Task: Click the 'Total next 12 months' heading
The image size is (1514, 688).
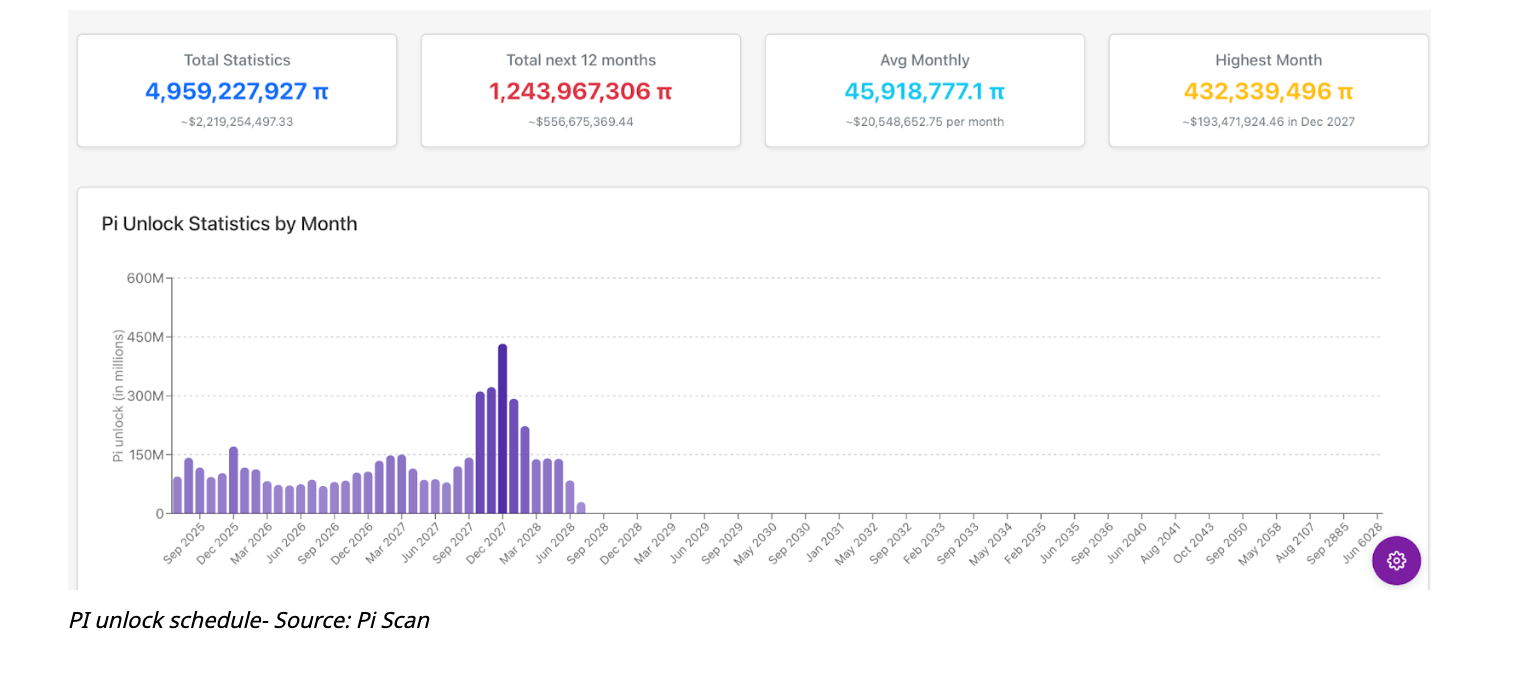Action: [580, 60]
